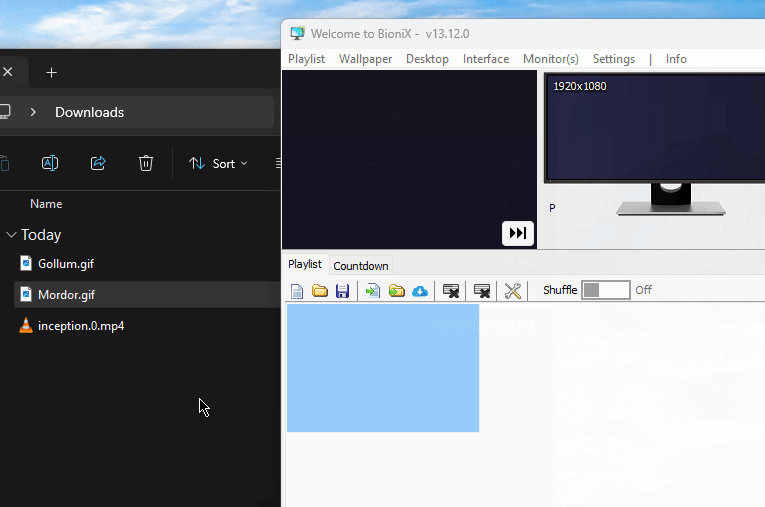The width and height of the screenshot is (765, 507).
Task: Click the remove-item icon beside the wrench icon
Action: click(x=482, y=291)
